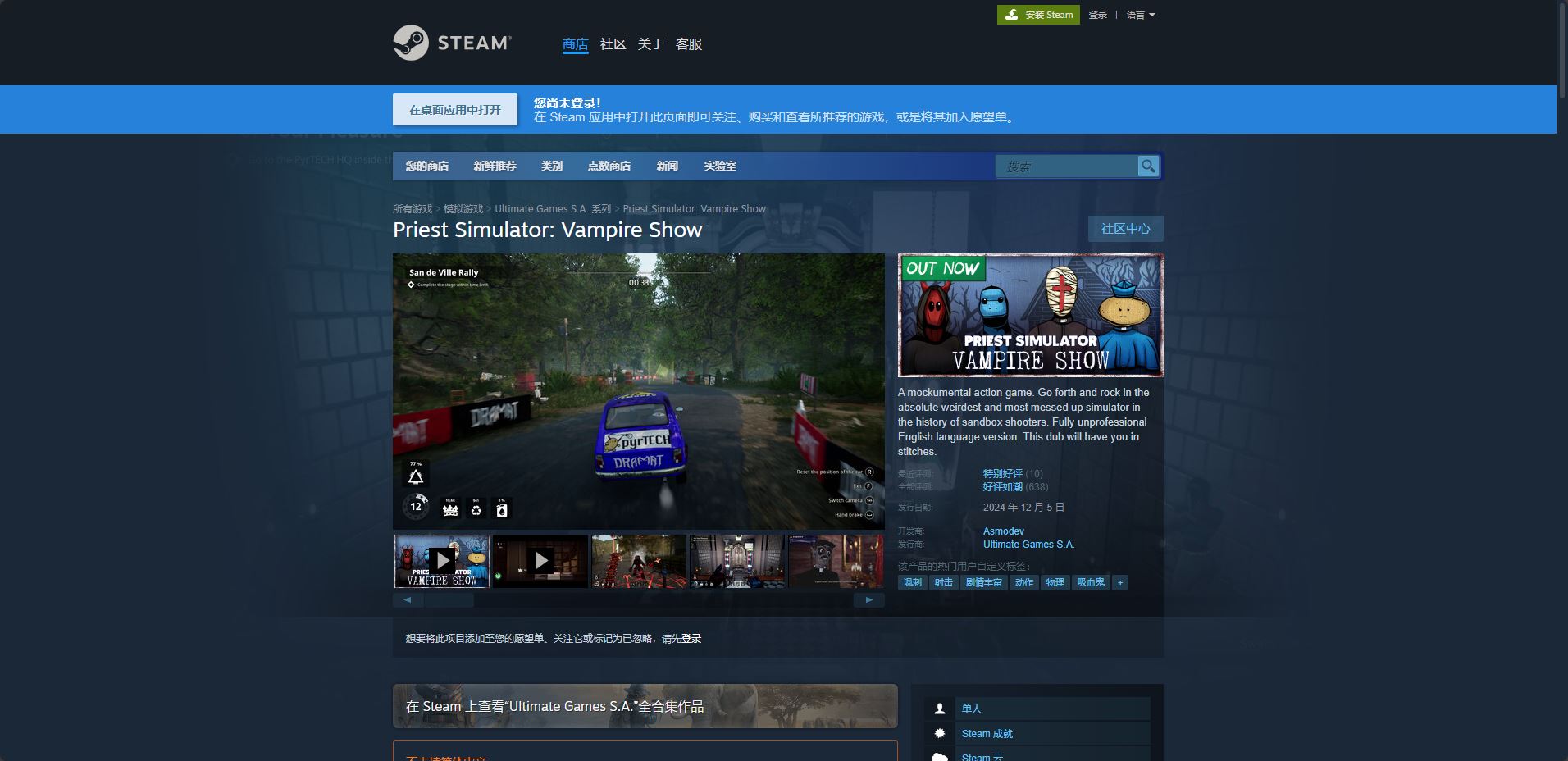Open the 好评如潮 all reviews link
This screenshot has width=1568, height=761.
pyautogui.click(x=1003, y=487)
